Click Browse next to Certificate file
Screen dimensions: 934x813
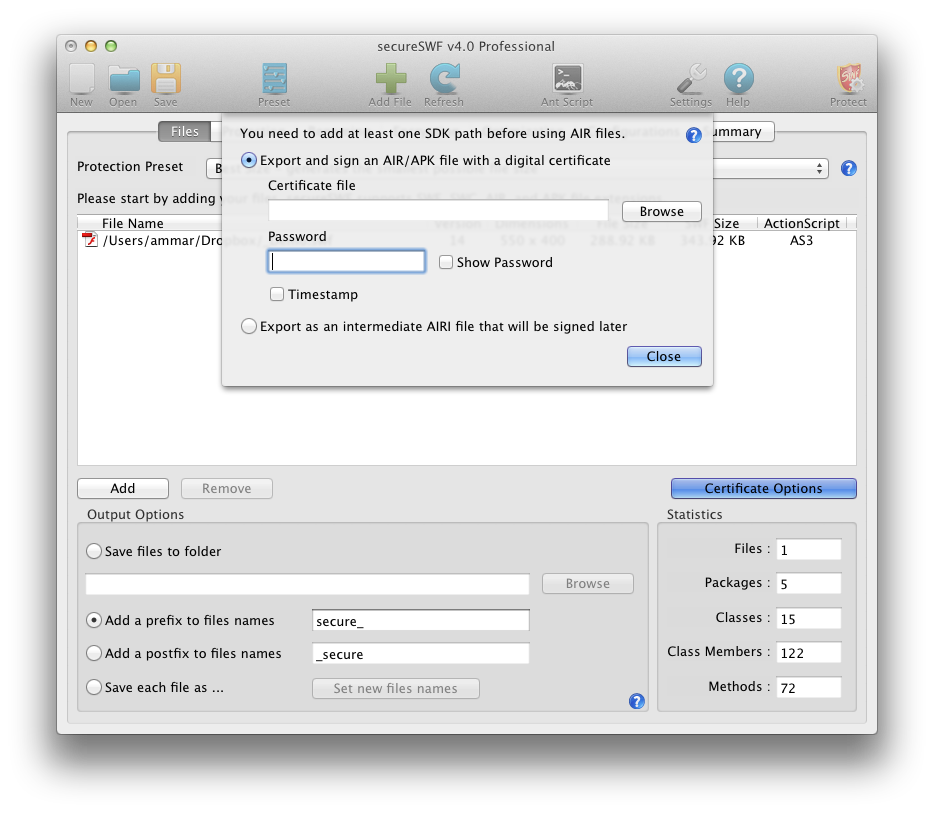click(661, 212)
